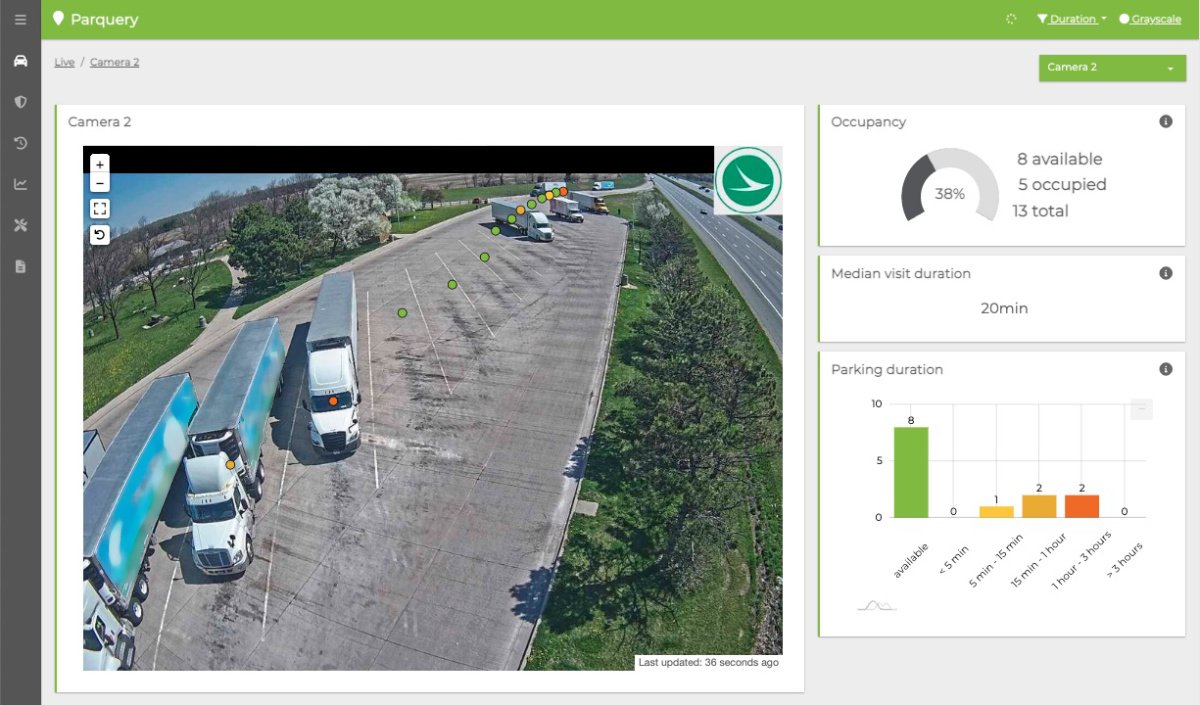Open the tools icon in the sidebar
Screen dimensions: 1200x705
20,225
